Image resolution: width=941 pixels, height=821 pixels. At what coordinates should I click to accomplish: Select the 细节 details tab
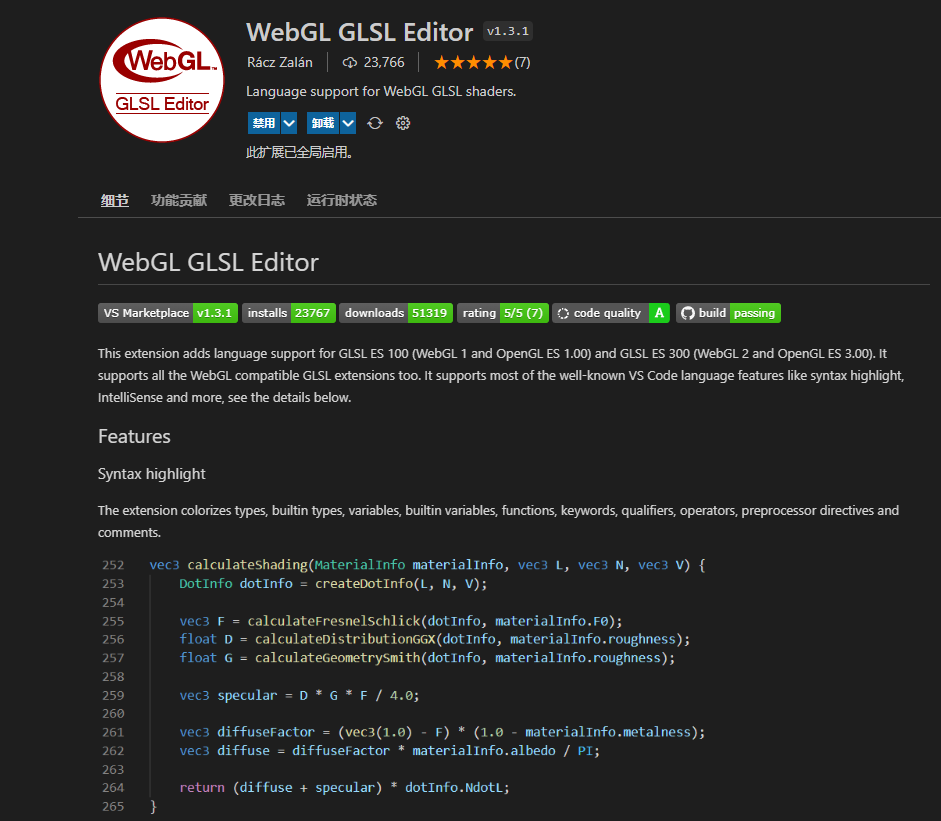pyautogui.click(x=115, y=200)
